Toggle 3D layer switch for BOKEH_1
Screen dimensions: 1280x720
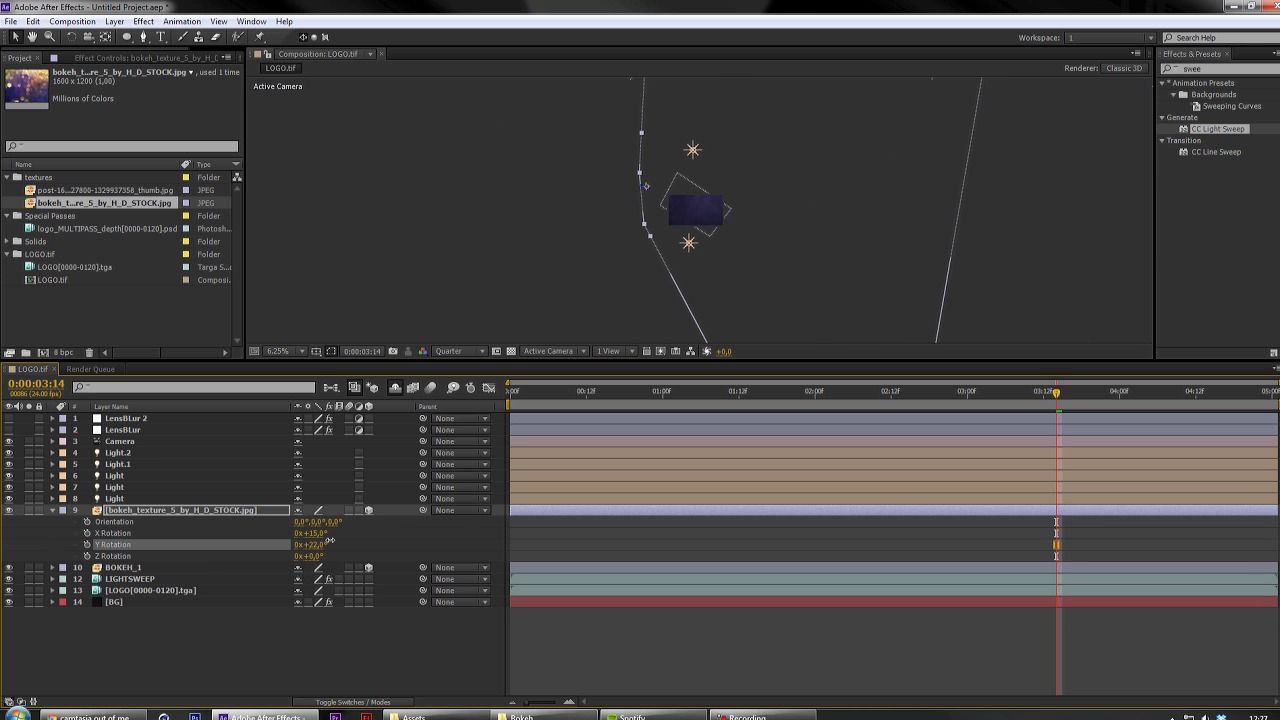368,568
